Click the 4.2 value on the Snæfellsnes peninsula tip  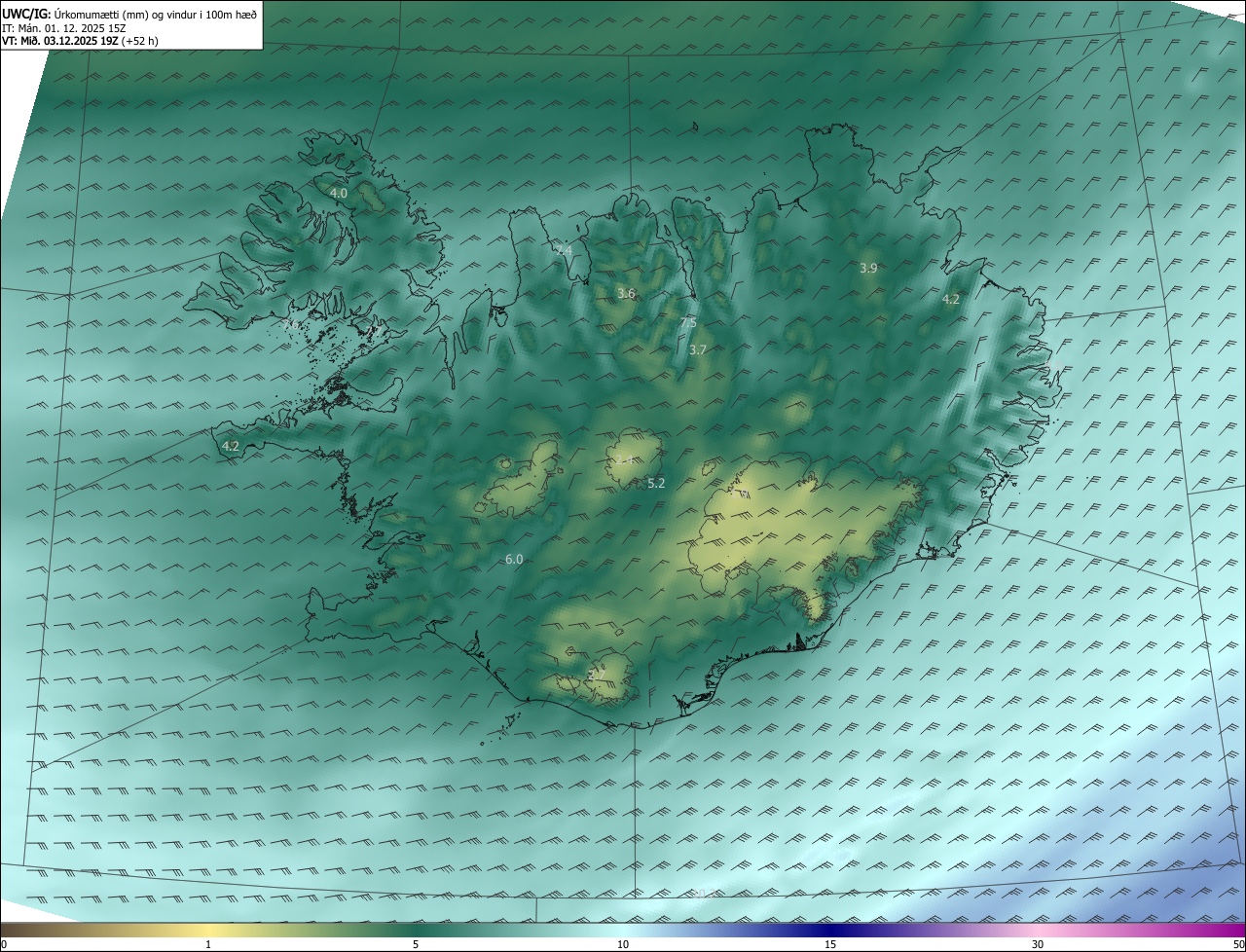tap(231, 447)
